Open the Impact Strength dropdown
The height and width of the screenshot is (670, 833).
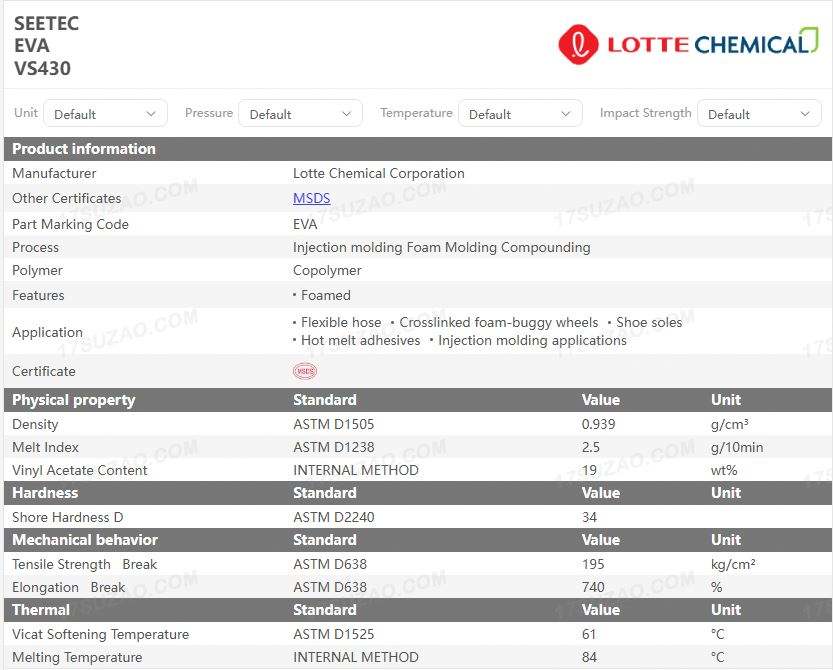pyautogui.click(x=759, y=114)
